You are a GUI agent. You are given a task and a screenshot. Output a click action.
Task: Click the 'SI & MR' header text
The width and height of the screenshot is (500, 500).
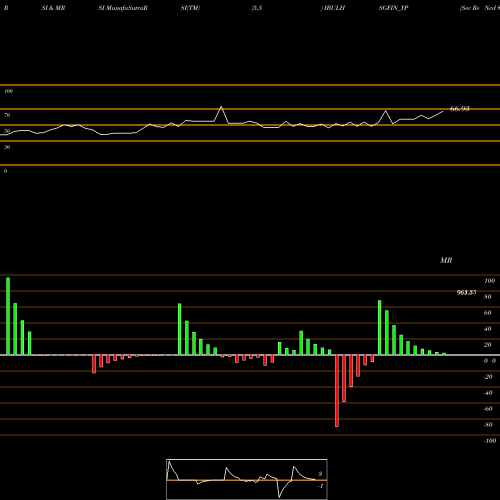tap(53, 8)
